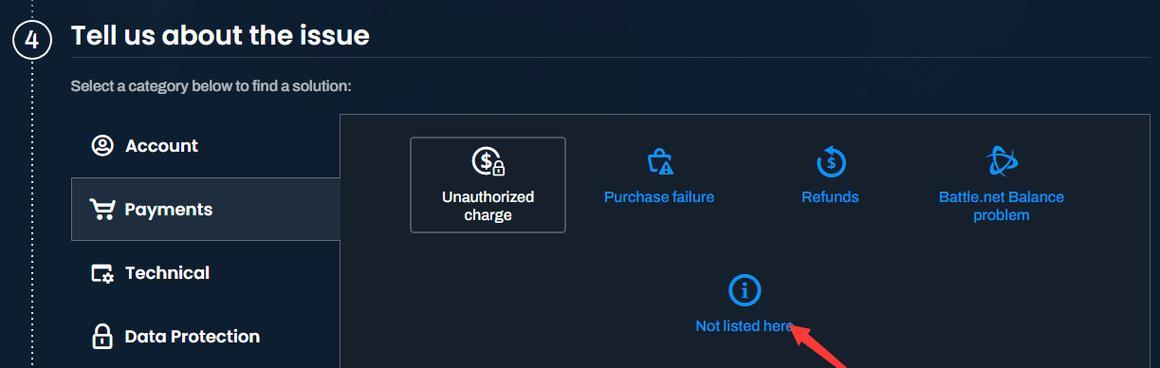Select the Payments category tab
The image size is (1160, 368).
[x=206, y=210]
